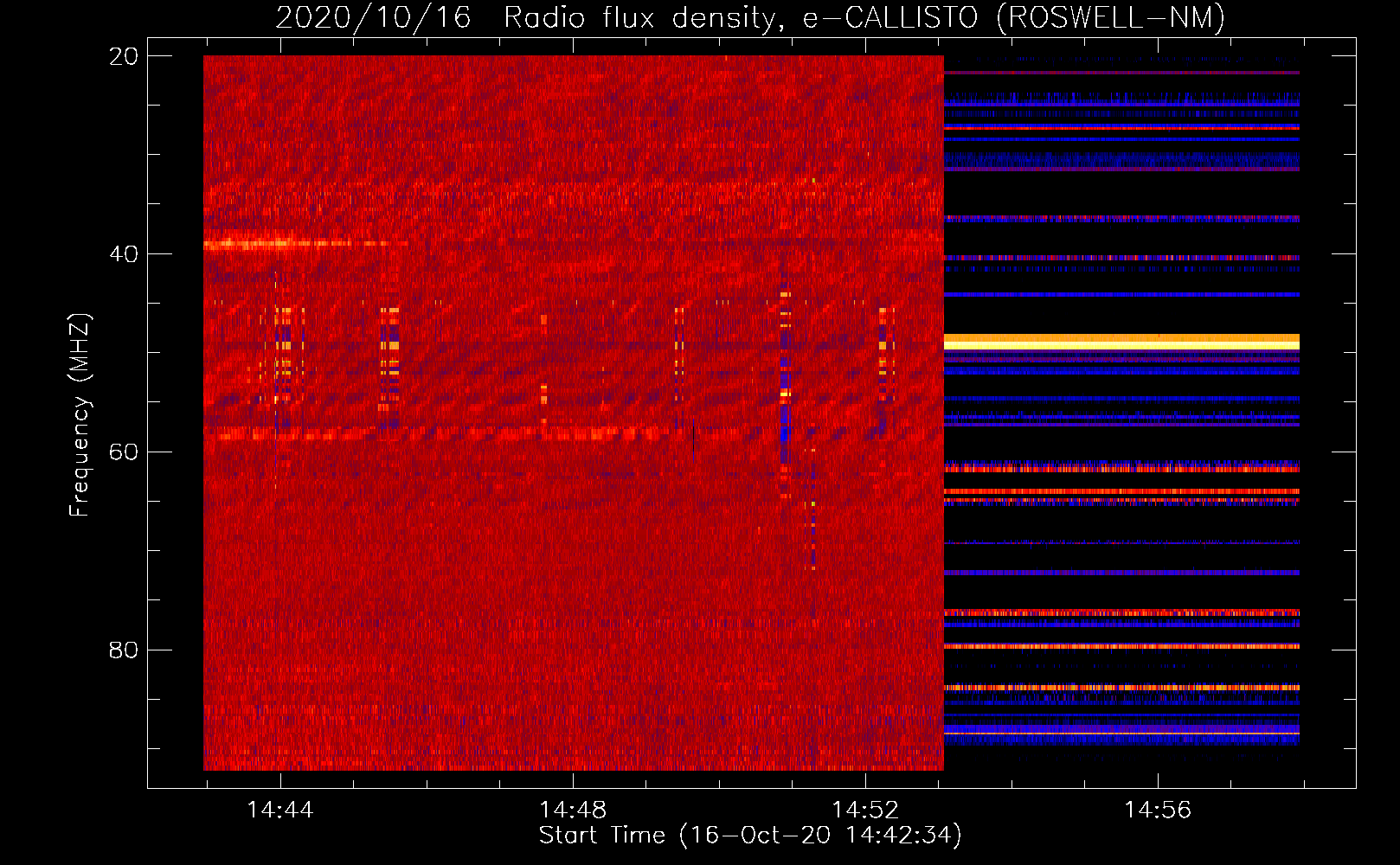Click the 14:48 time tick label

click(x=572, y=811)
